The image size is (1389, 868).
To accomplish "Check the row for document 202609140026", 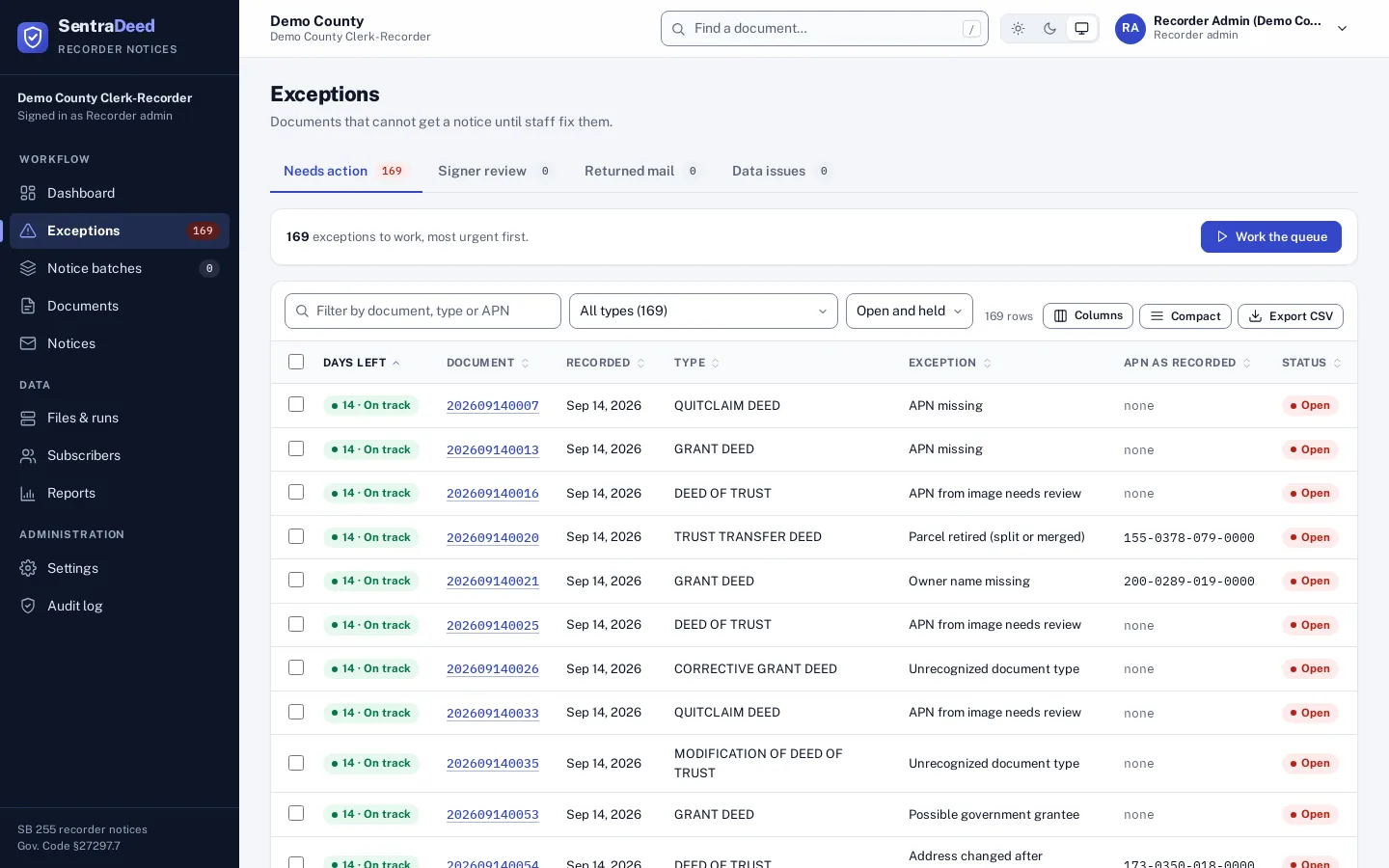I will tap(296, 667).
